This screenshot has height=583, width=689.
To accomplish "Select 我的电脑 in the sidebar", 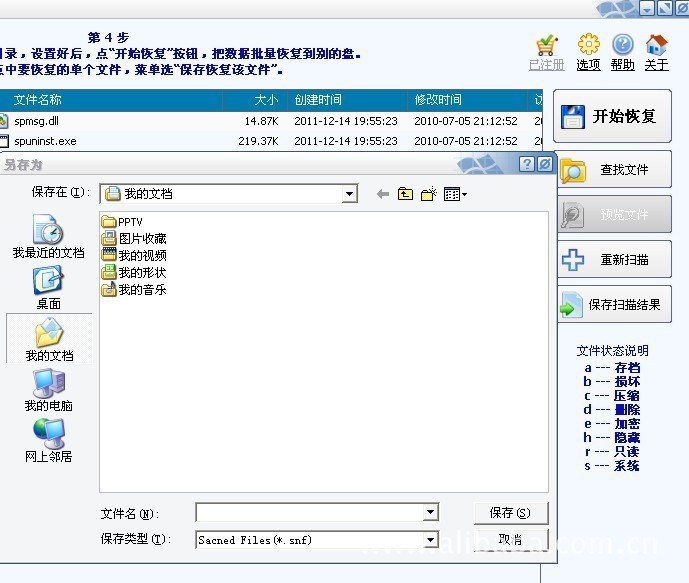I will (48, 390).
